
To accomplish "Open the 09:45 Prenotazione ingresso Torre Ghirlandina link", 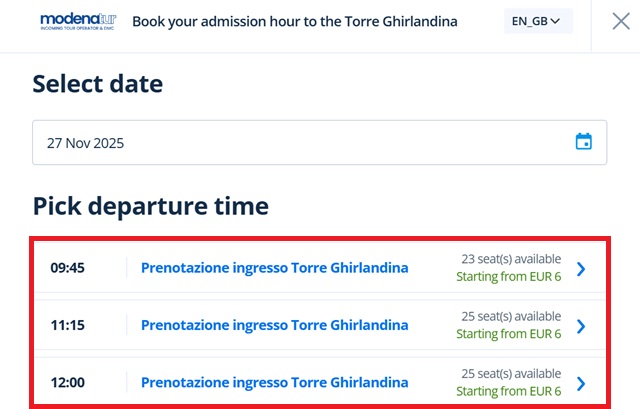I will click(x=274, y=268).
